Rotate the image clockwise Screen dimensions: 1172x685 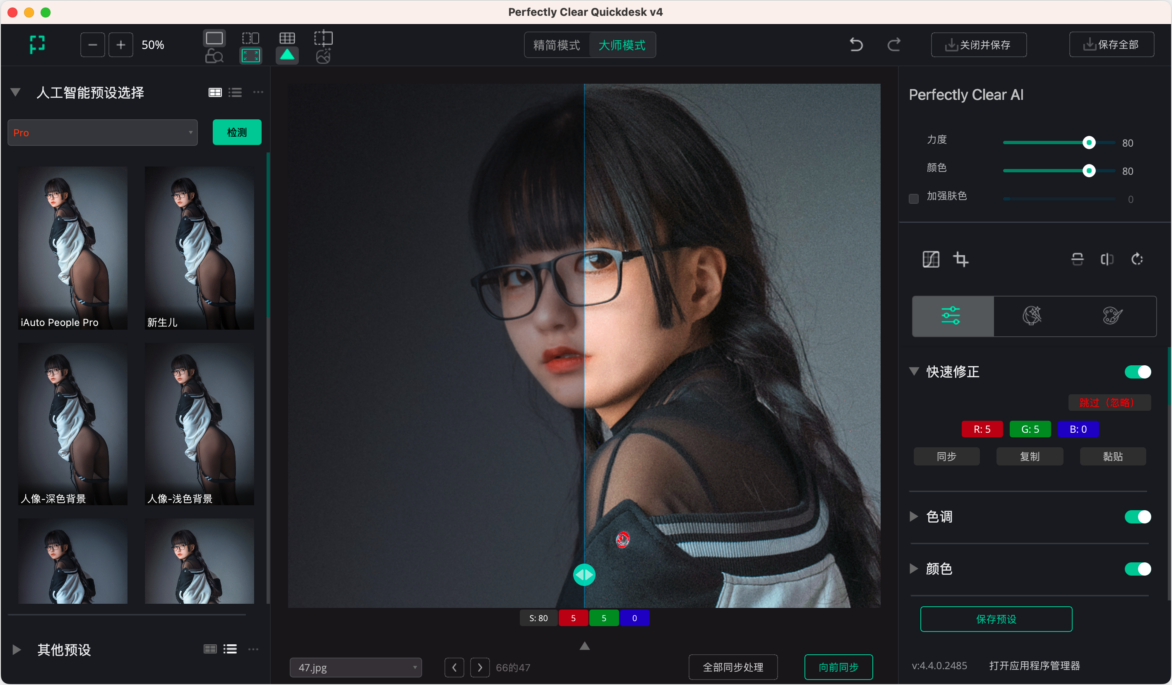(x=1137, y=259)
